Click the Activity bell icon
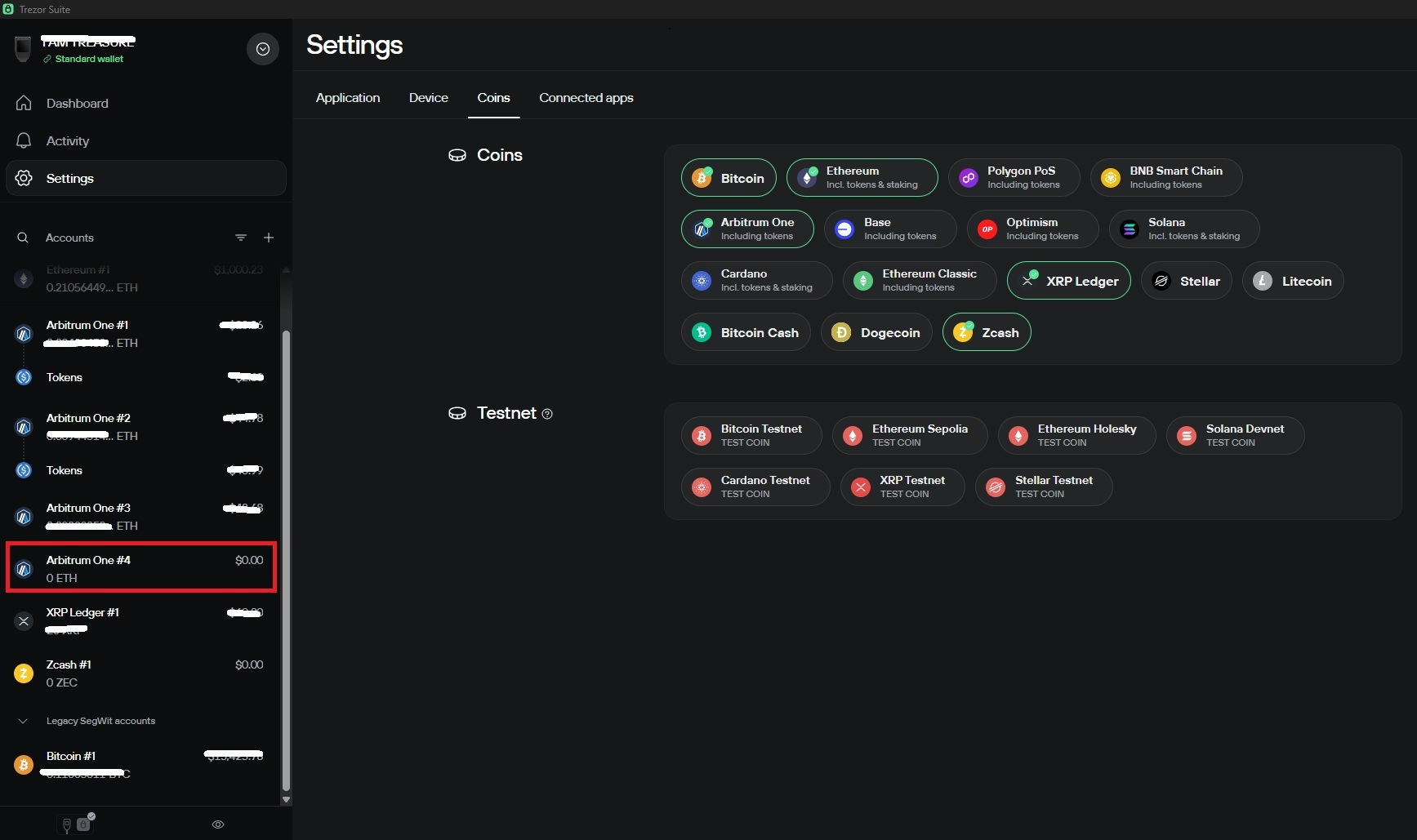This screenshot has height=840, width=1417. 24,140
